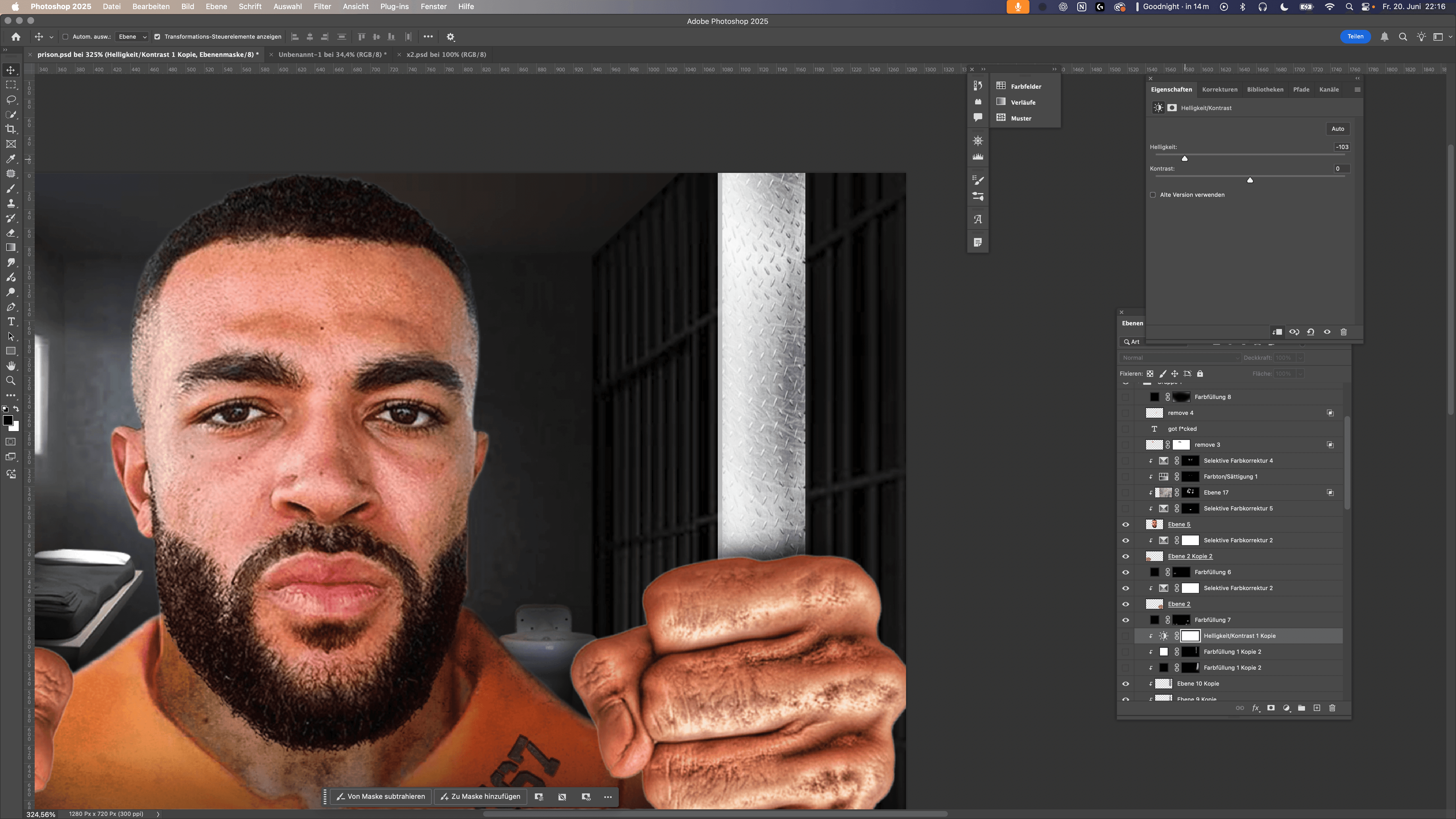Hide the Farbfüllung 6 layer
The width and height of the screenshot is (1456, 819).
point(1126,572)
